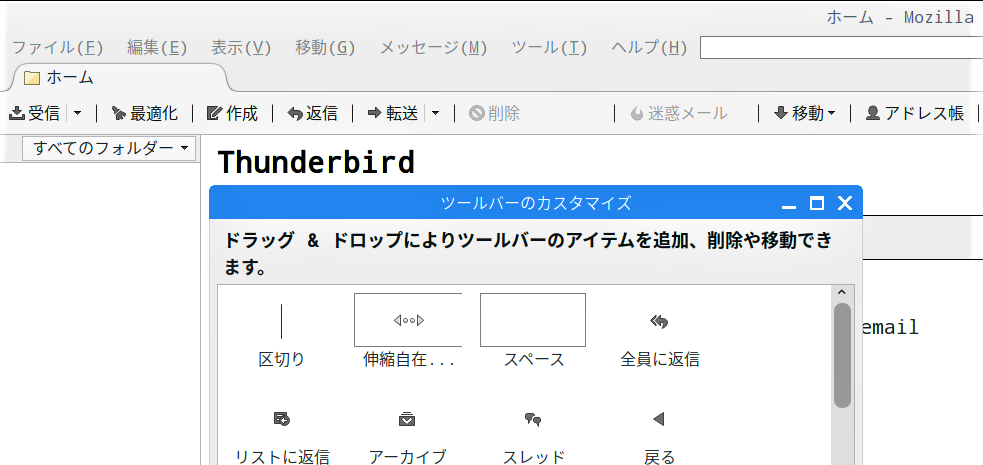
Task: Open the アドレス帳 (Address Book)
Action: pyautogui.click(x=915, y=113)
